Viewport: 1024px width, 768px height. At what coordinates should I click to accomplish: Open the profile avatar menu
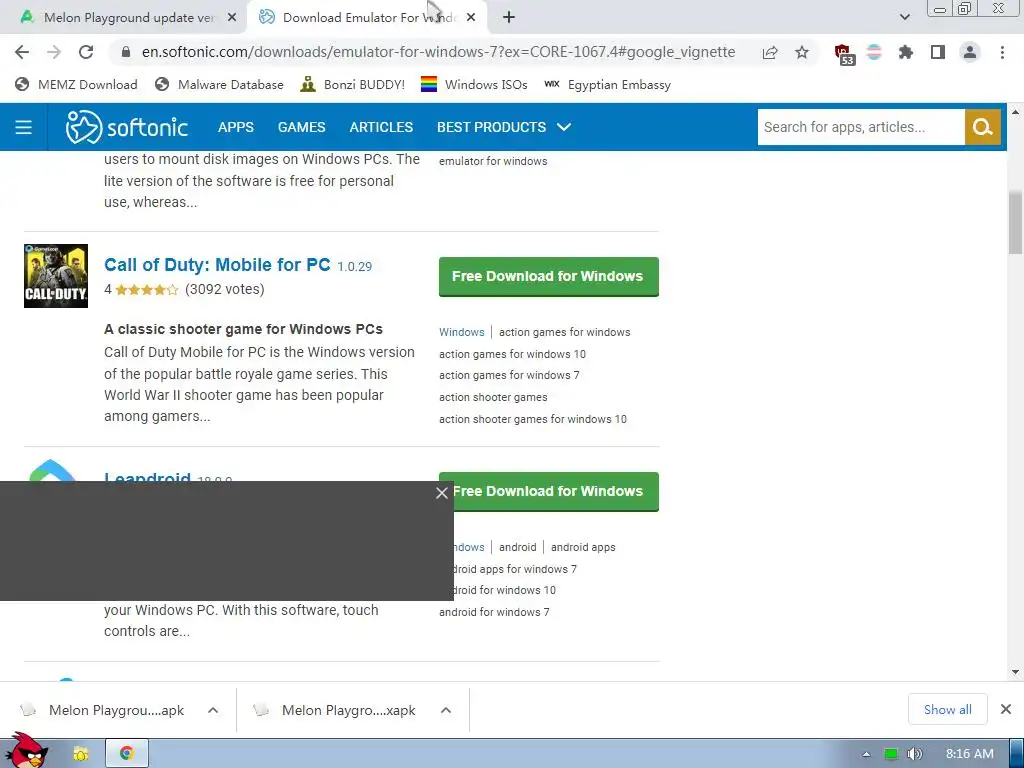970,52
